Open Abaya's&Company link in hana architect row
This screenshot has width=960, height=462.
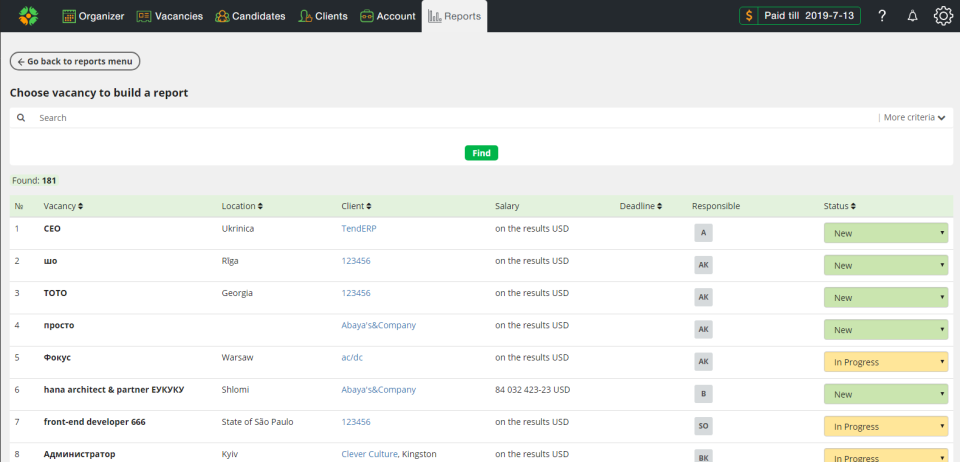pyautogui.click(x=378, y=390)
